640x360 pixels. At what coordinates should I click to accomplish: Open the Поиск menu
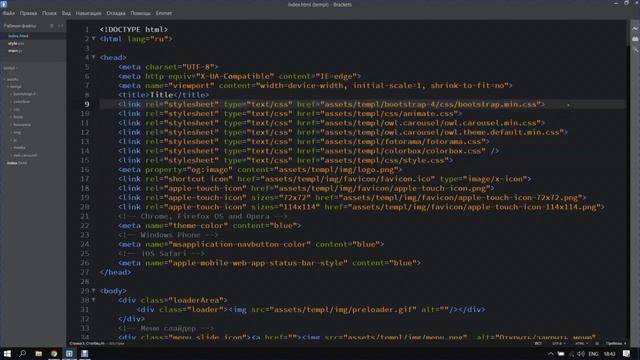pos(49,13)
